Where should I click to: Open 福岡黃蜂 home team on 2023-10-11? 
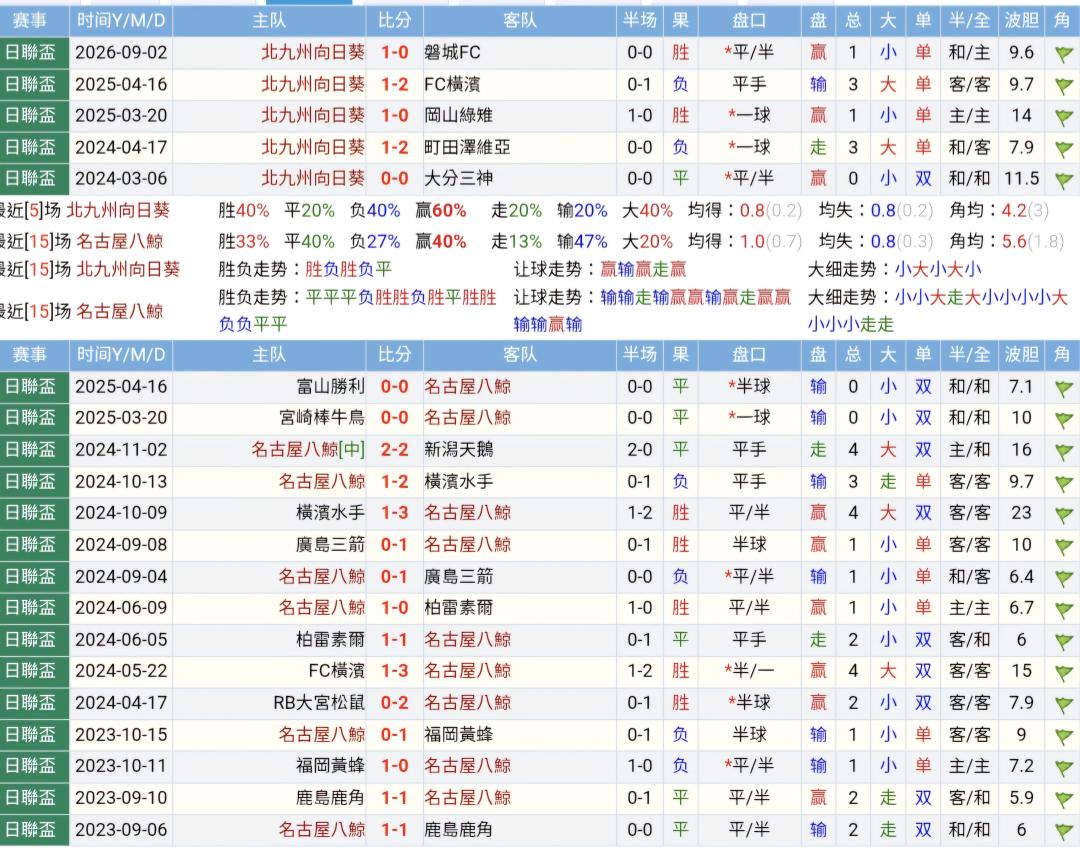tap(331, 766)
